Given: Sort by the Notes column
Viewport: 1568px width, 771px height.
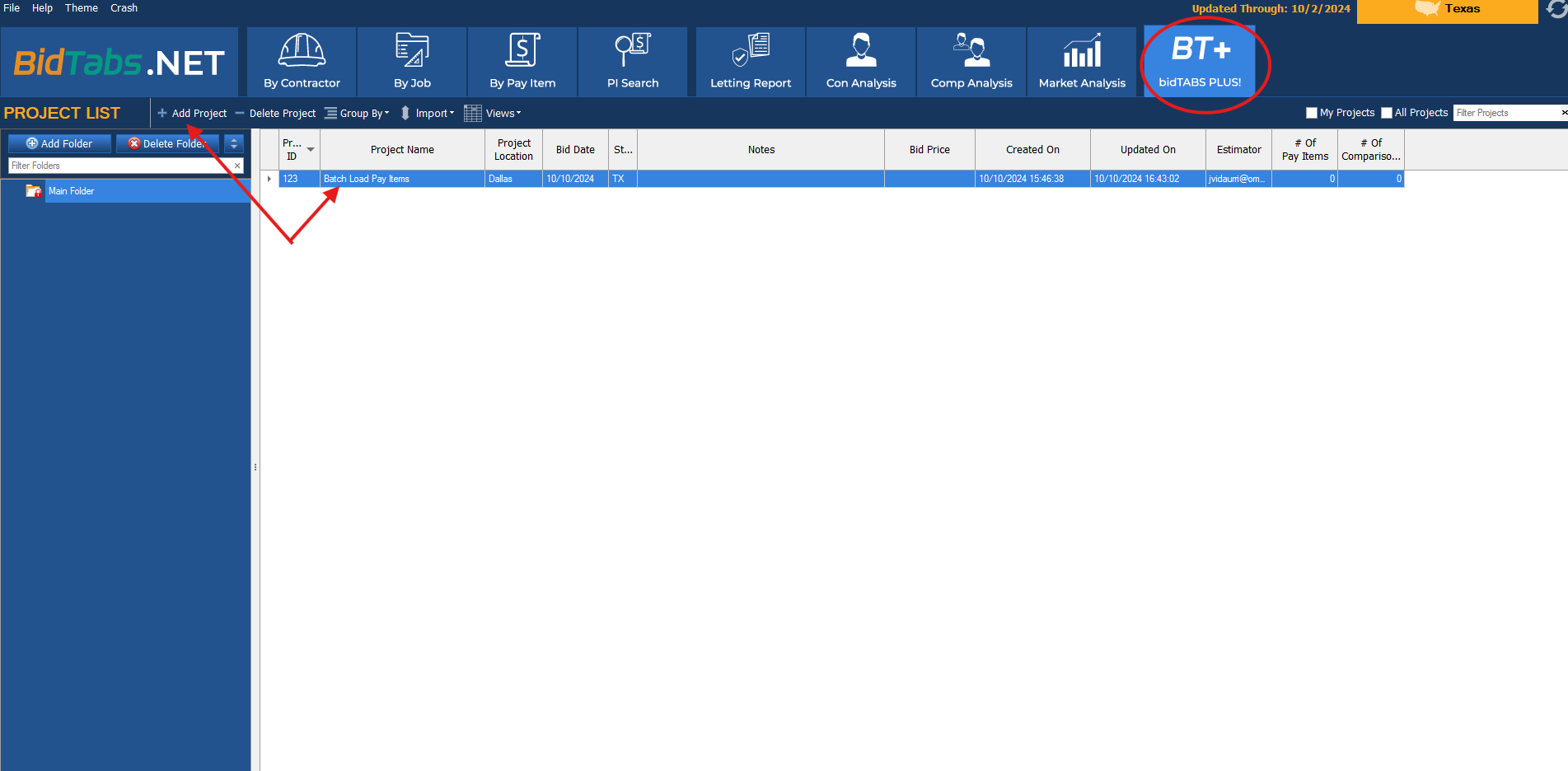Looking at the screenshot, I should tap(761, 150).
